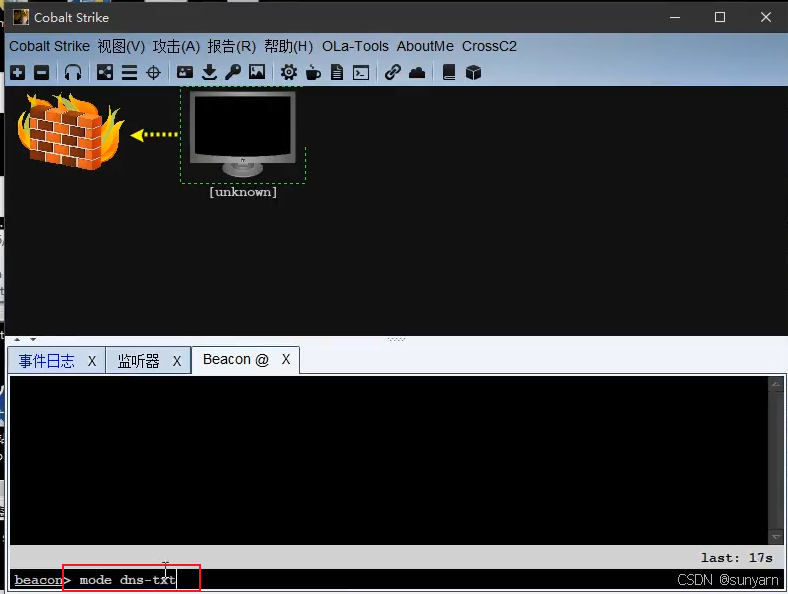Click the Java coffee cup icon
788x594 pixels.
(313, 72)
